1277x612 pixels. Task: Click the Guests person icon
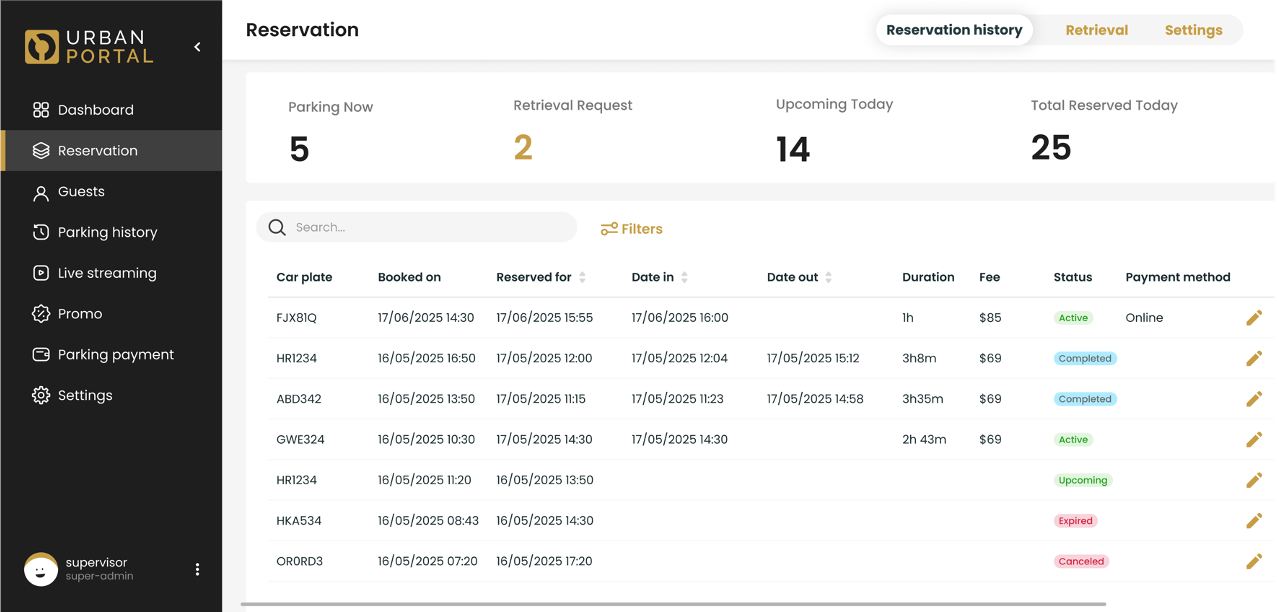pos(41,192)
